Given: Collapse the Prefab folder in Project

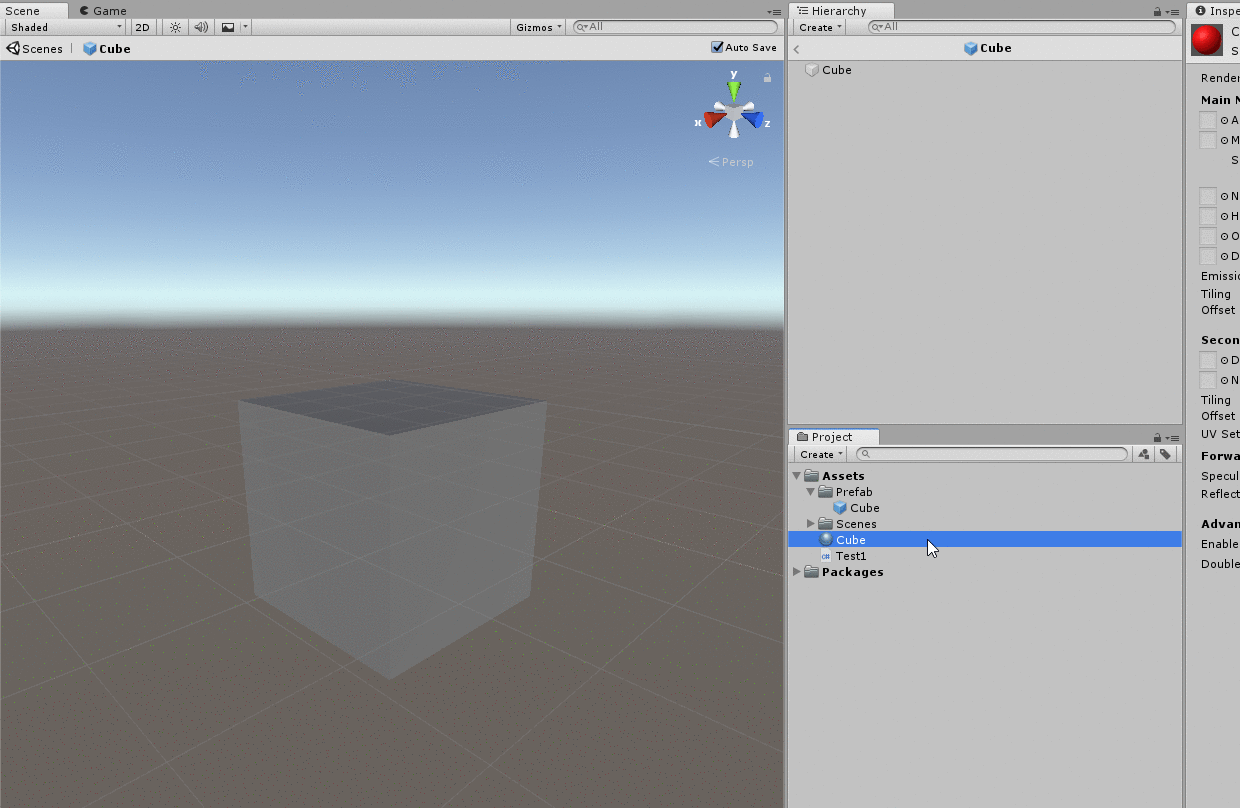Looking at the screenshot, I should (x=810, y=492).
